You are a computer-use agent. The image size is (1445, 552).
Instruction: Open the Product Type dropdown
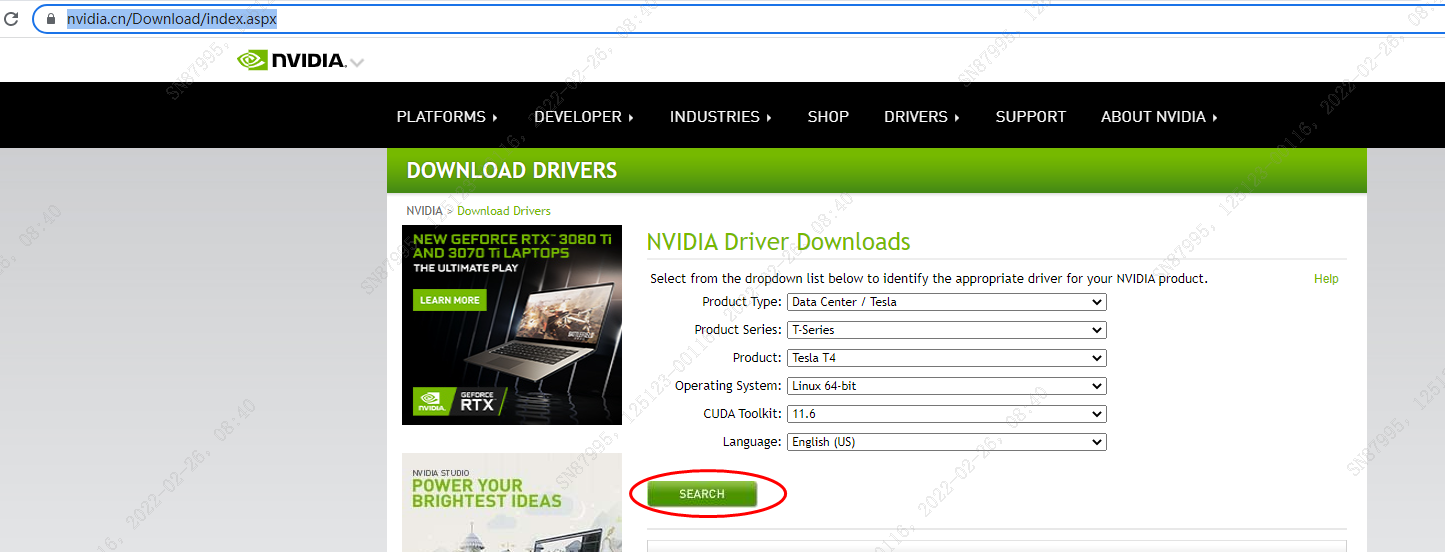pyautogui.click(x=947, y=302)
